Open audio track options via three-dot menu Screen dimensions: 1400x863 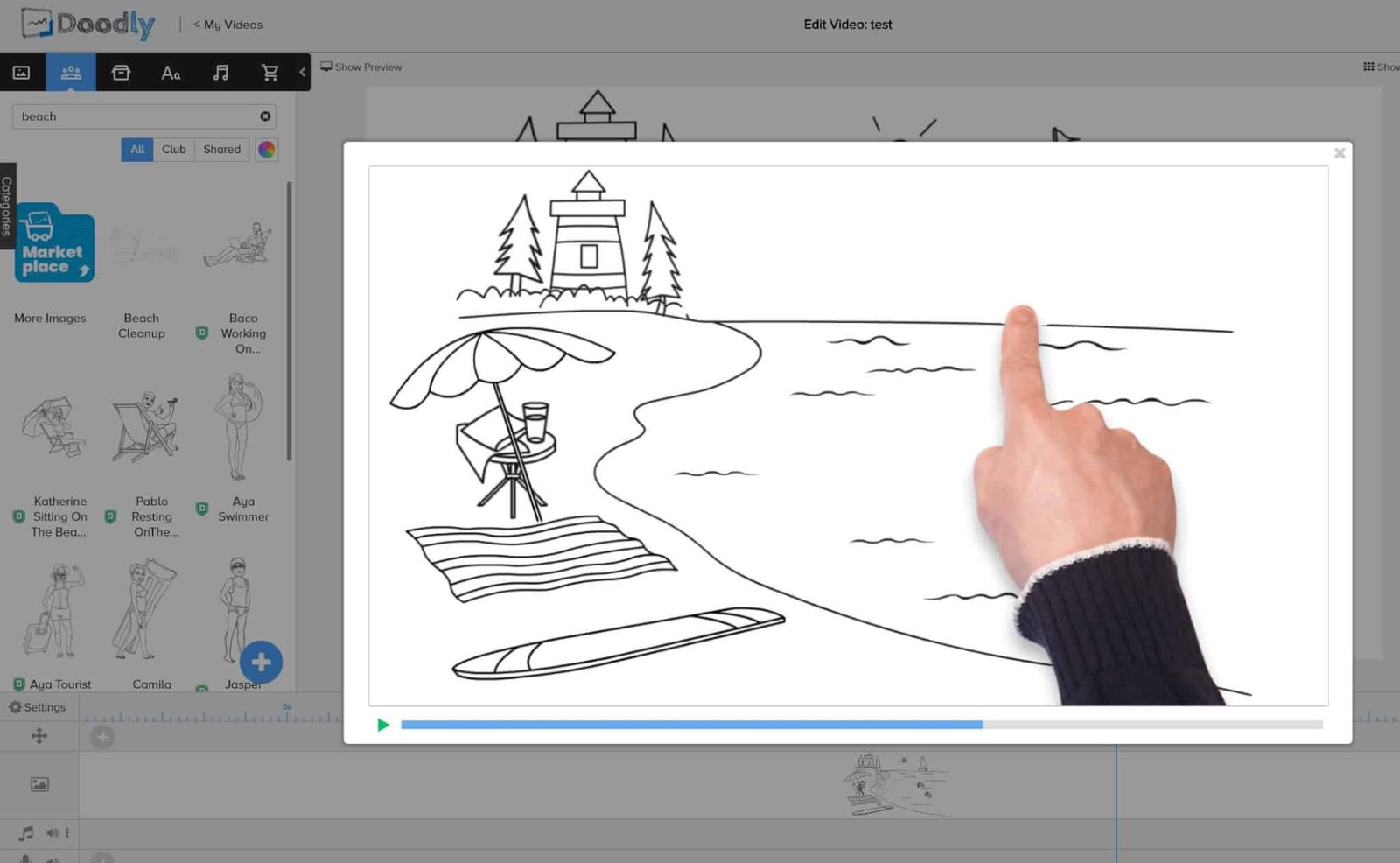[x=68, y=833]
